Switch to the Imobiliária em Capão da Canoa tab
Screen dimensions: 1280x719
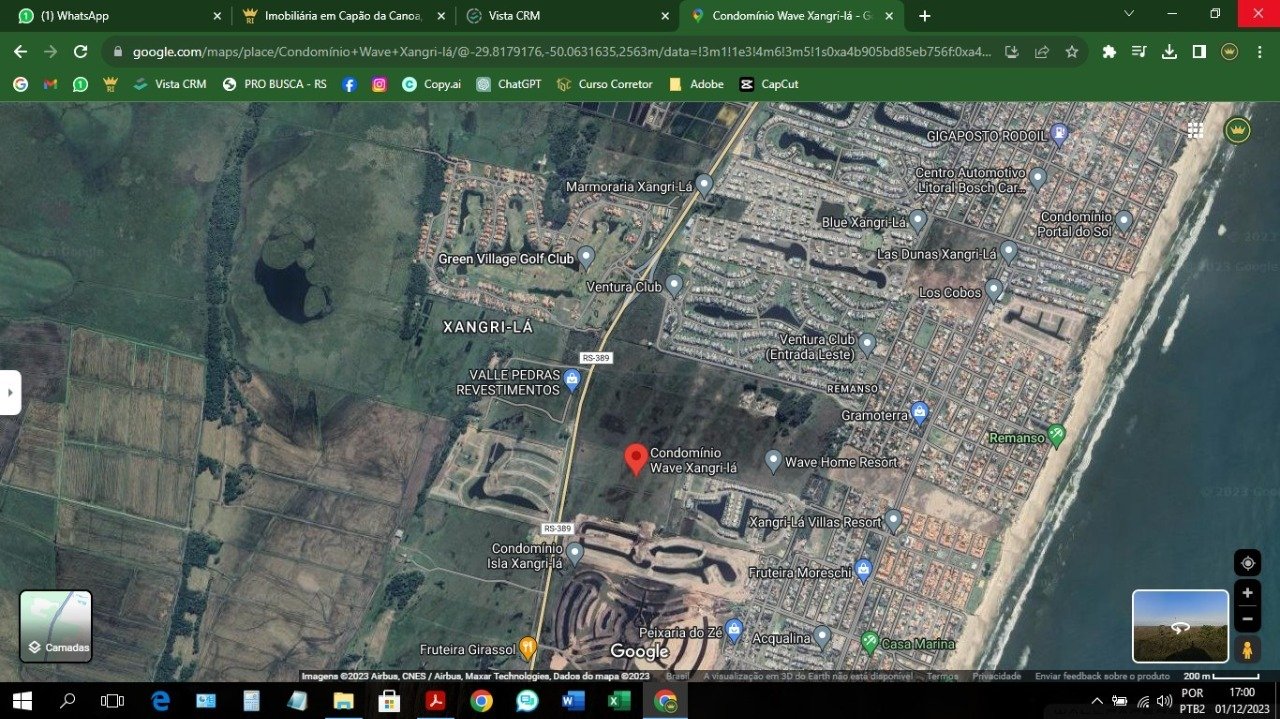(344, 16)
